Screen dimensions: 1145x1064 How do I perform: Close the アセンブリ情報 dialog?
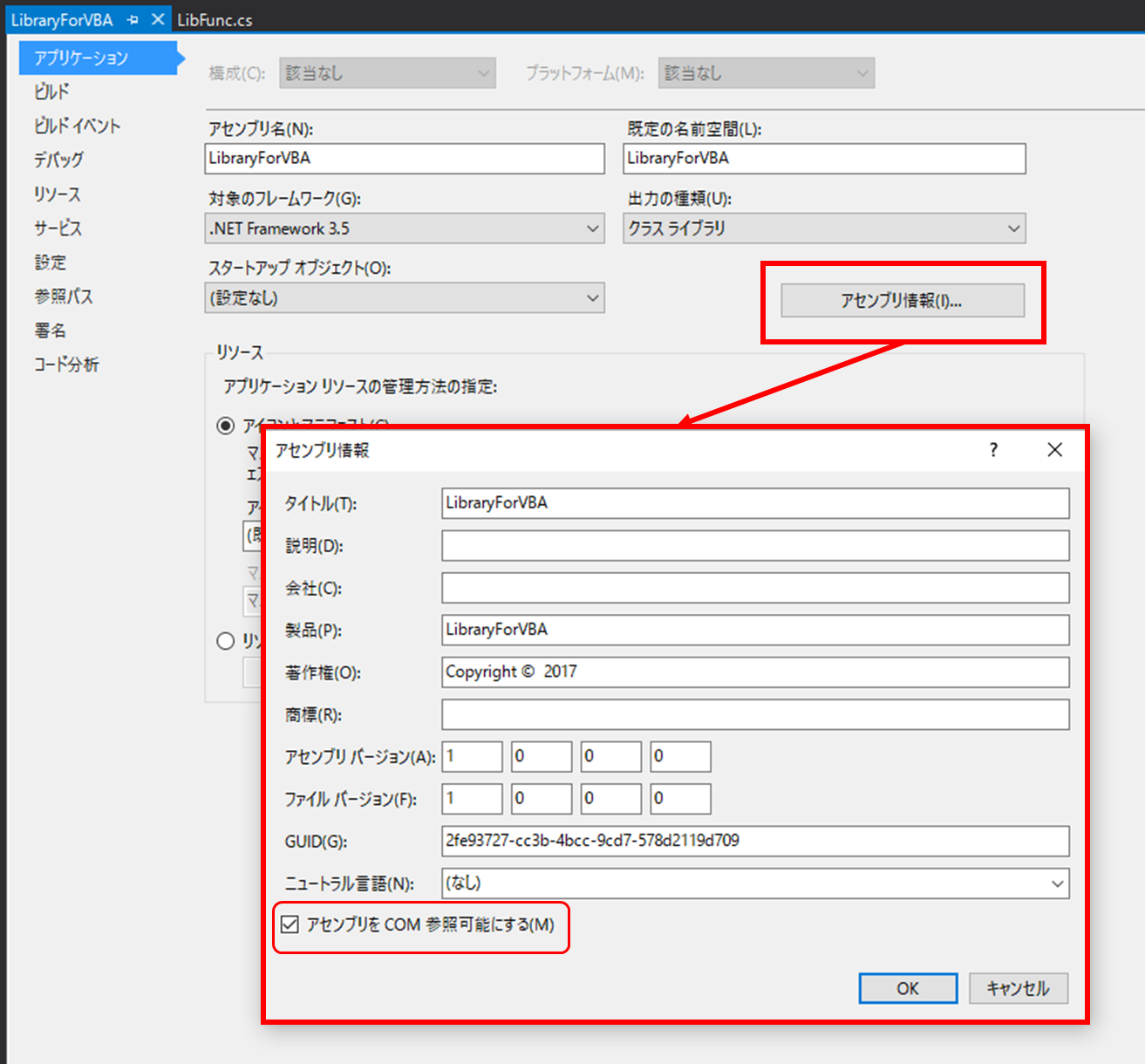[1054, 450]
